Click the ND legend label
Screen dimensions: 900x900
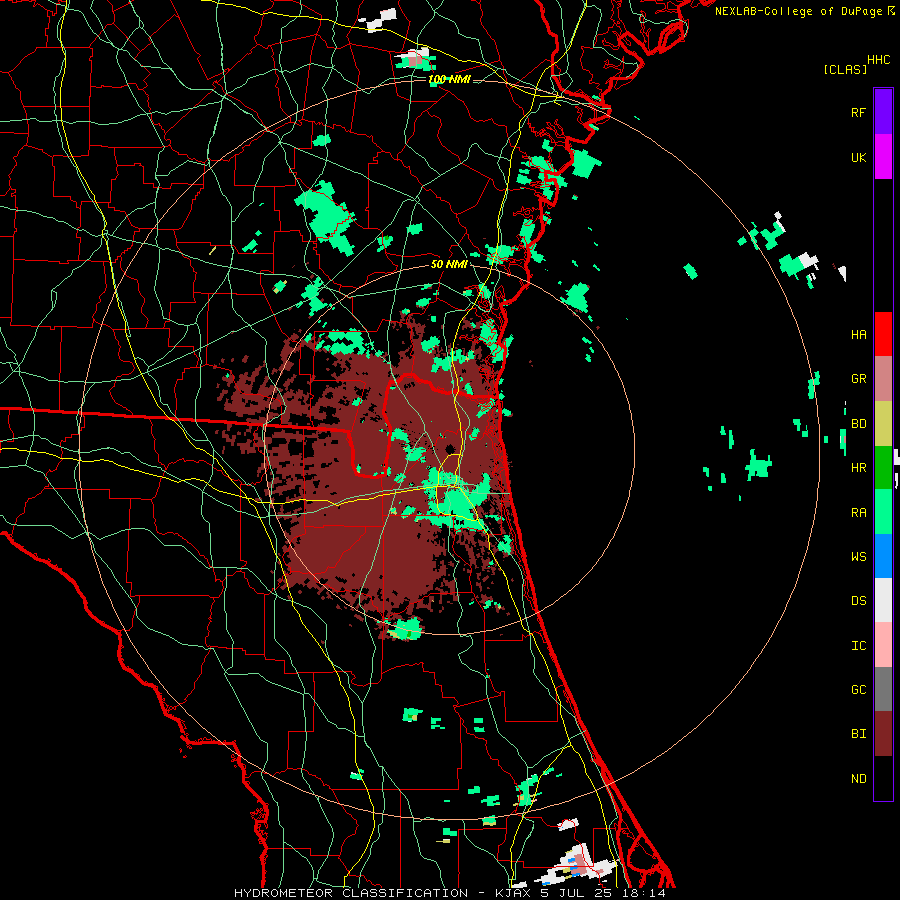point(858,779)
